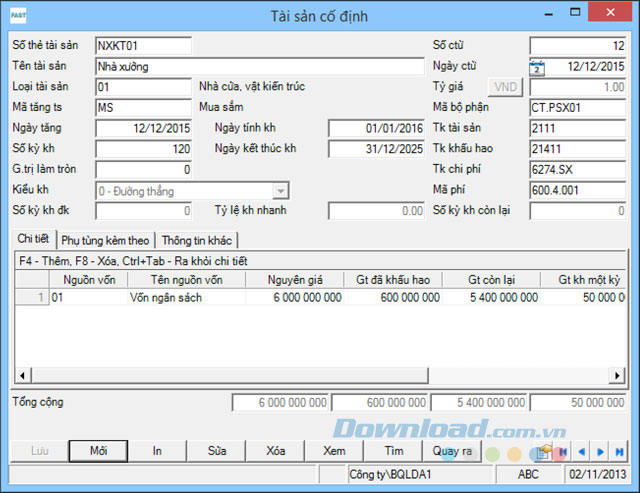Click the FAST application logo icon
Screen dimensions: 640x493
pos(18,16)
